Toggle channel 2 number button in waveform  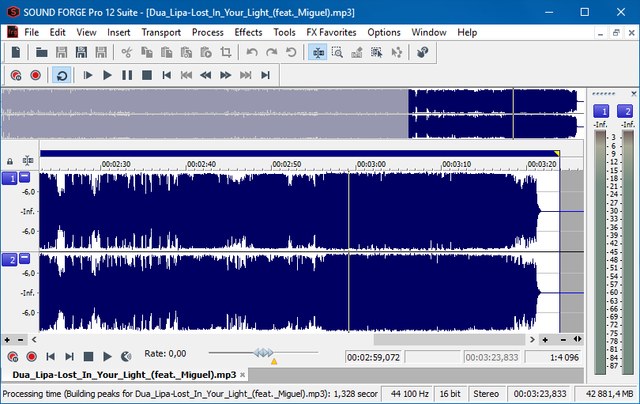pyautogui.click(x=10, y=260)
